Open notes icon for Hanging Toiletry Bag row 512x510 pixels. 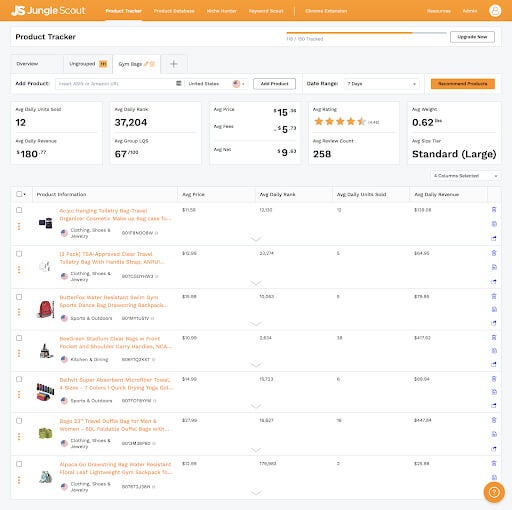pos(494,224)
